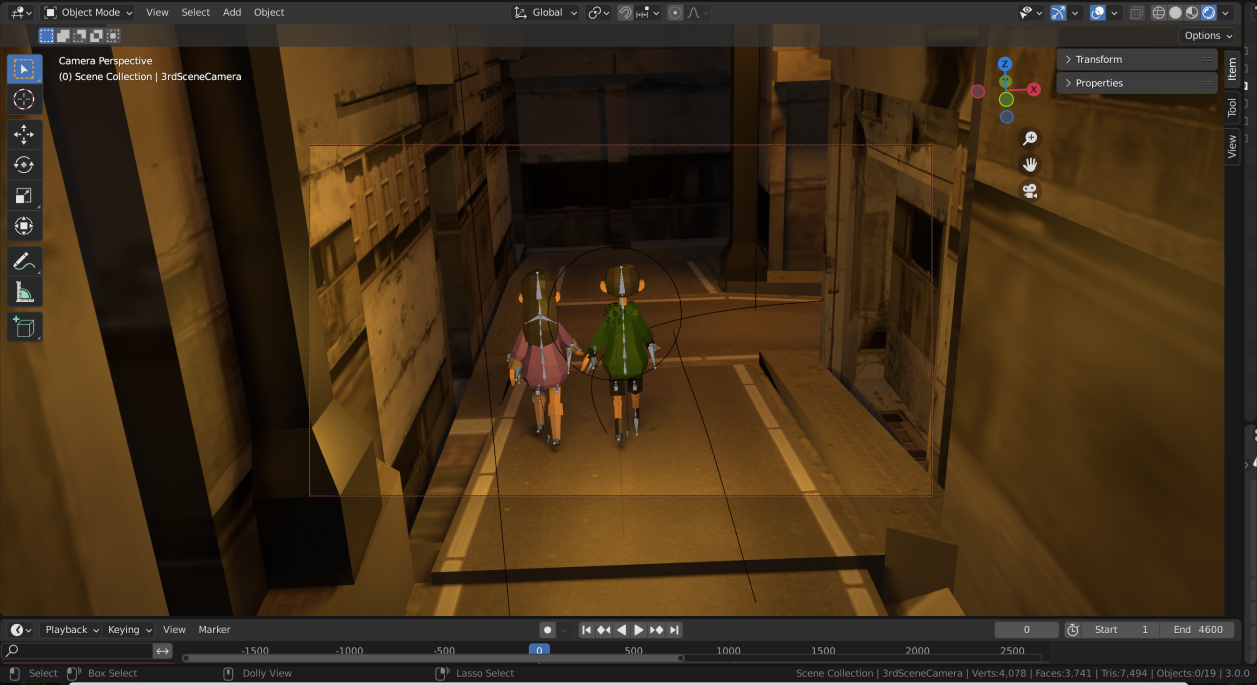
Task: Select the Scale tool
Action: coord(24,196)
